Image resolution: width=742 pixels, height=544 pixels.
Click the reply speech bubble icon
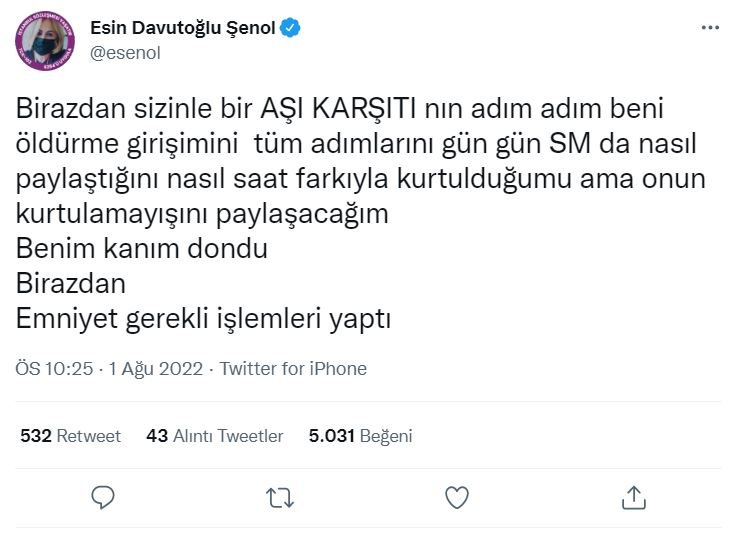(x=103, y=497)
